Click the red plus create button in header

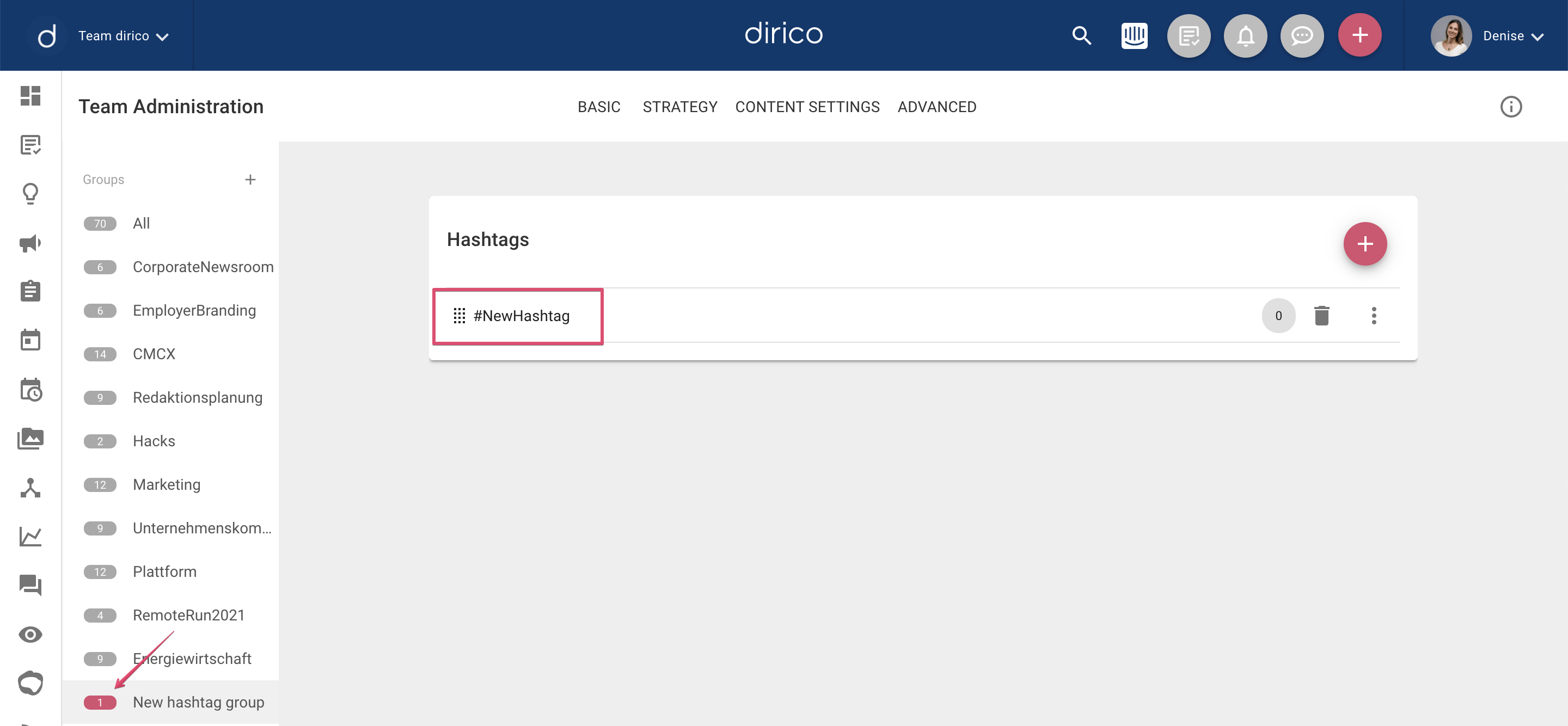1360,35
